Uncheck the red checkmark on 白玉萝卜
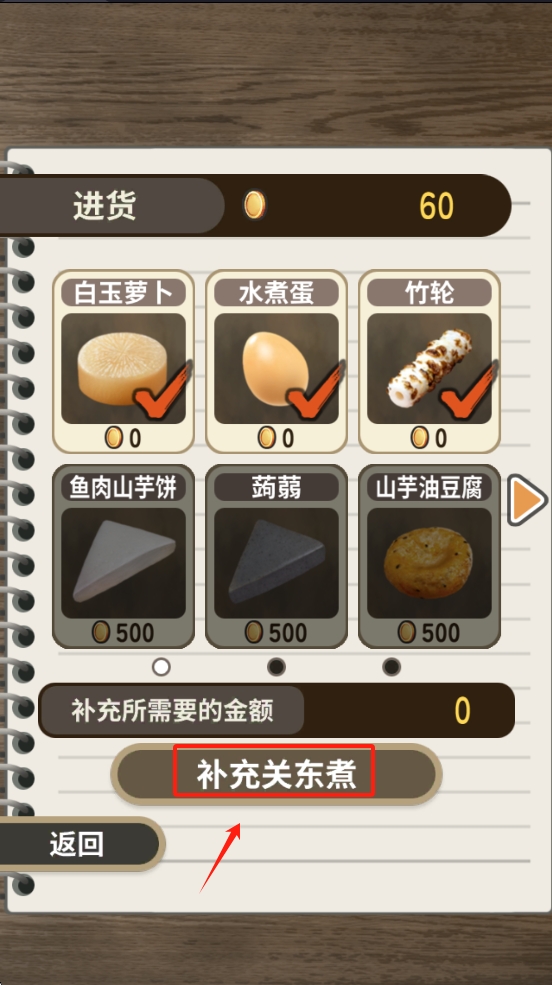The height and width of the screenshot is (985, 552). pyautogui.click(x=163, y=392)
